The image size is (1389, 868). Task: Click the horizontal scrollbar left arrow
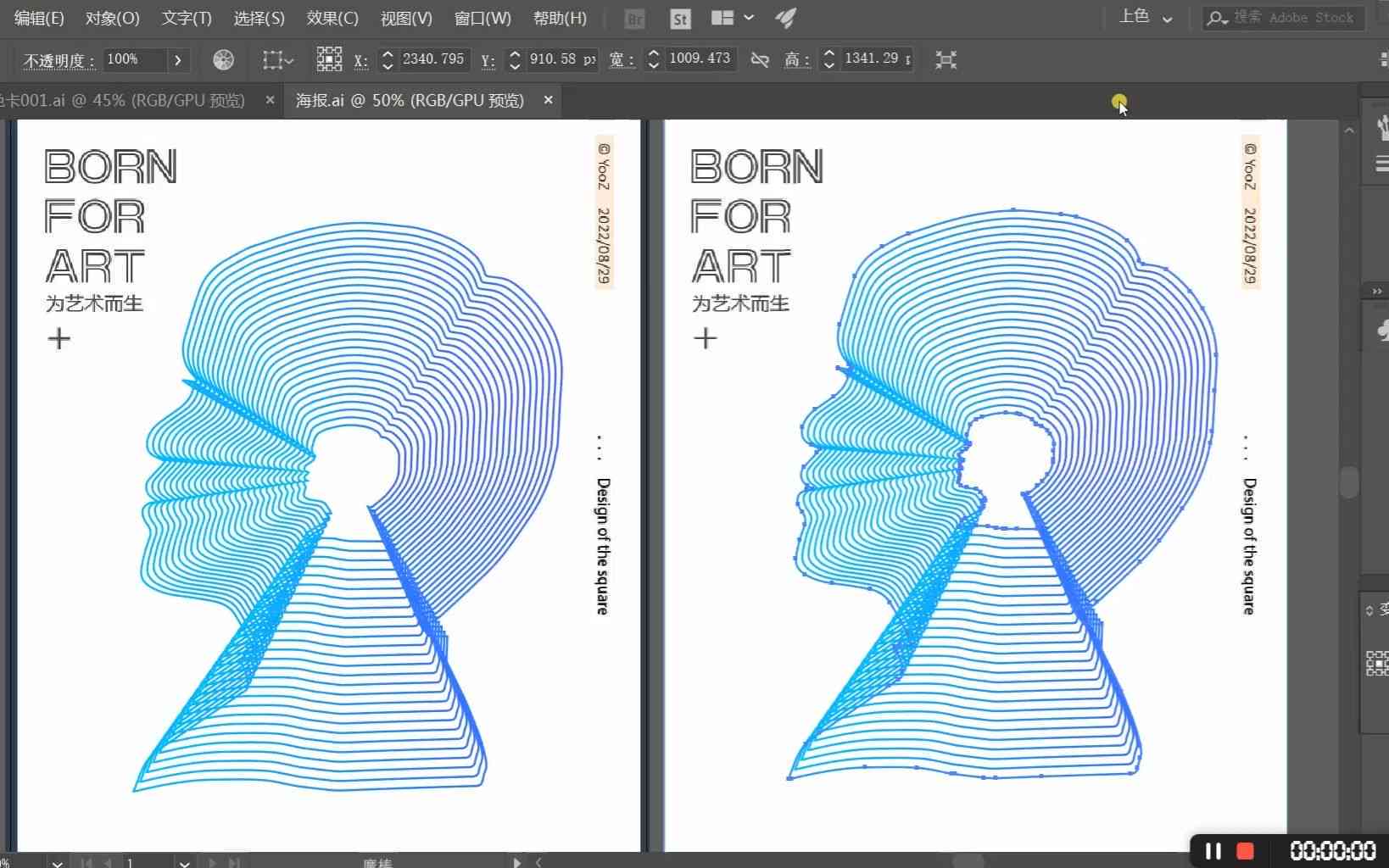pos(538,863)
